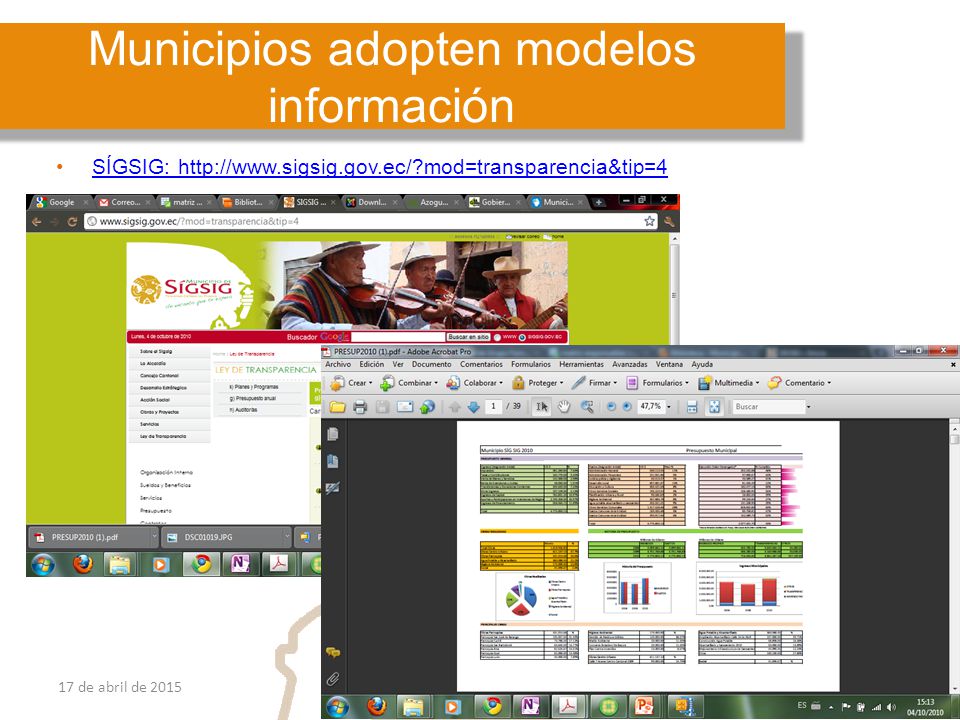Screen dimensions: 960x720
Task: Open the Combinar dropdown in Acrobat
Action: point(409,383)
